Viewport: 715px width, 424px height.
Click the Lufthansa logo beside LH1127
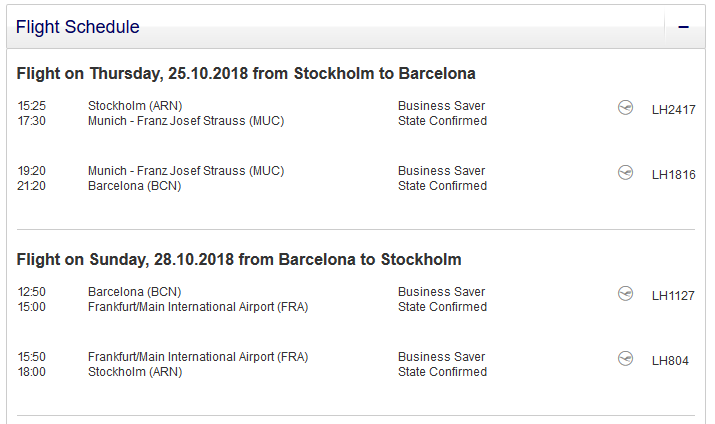tap(626, 294)
